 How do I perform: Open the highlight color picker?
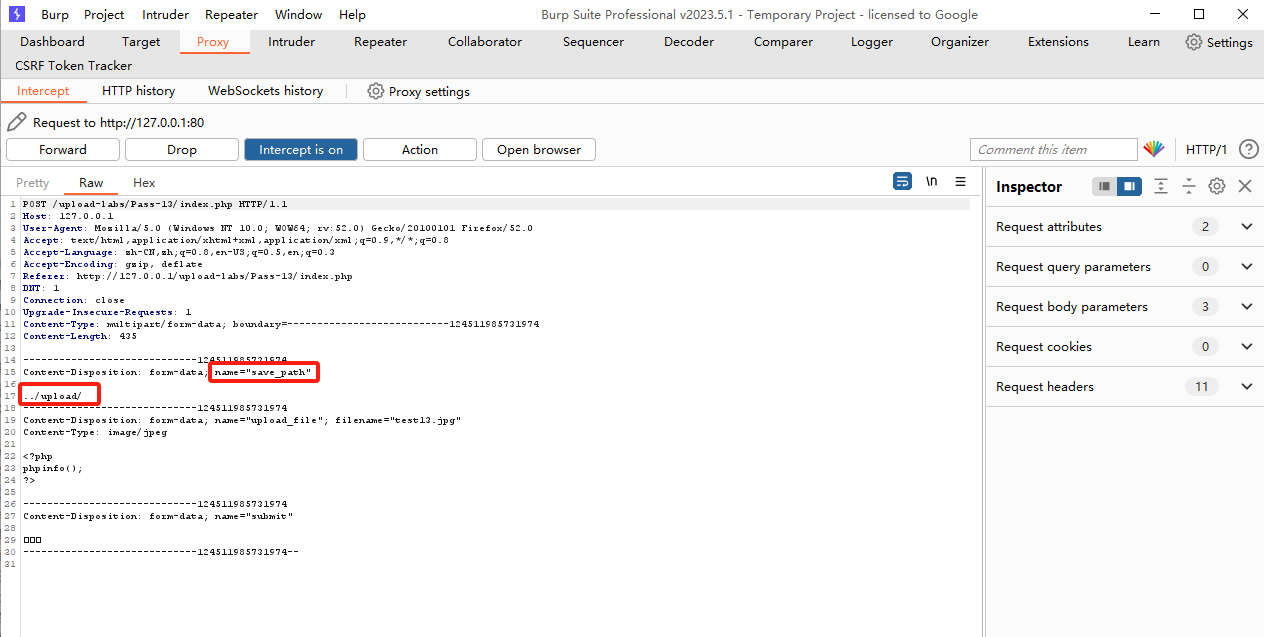coord(1154,149)
